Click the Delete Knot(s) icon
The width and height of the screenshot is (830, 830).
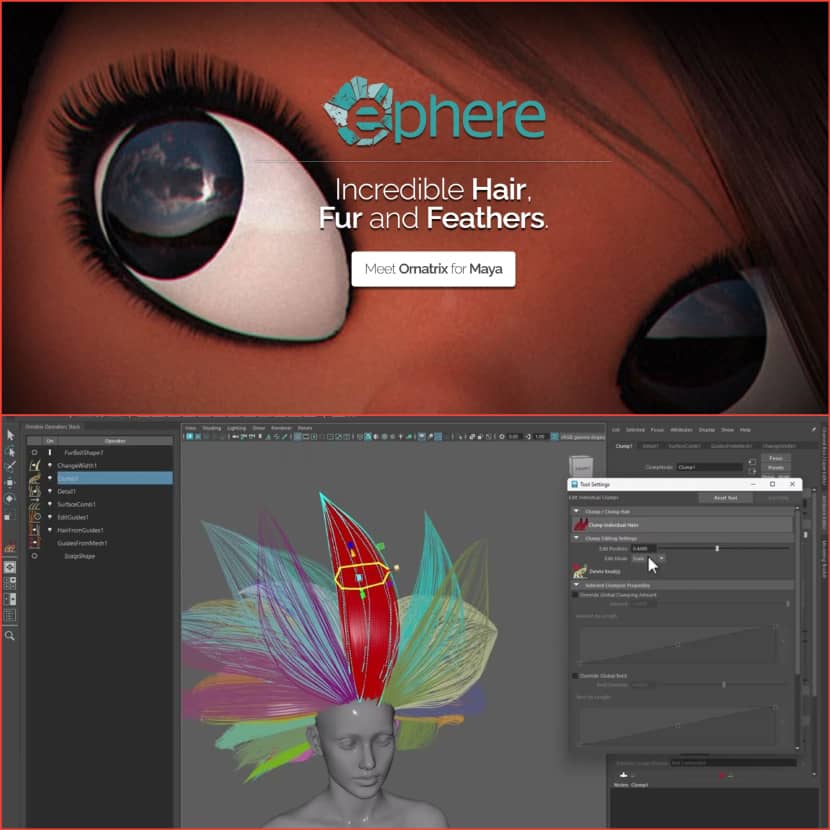[580, 571]
